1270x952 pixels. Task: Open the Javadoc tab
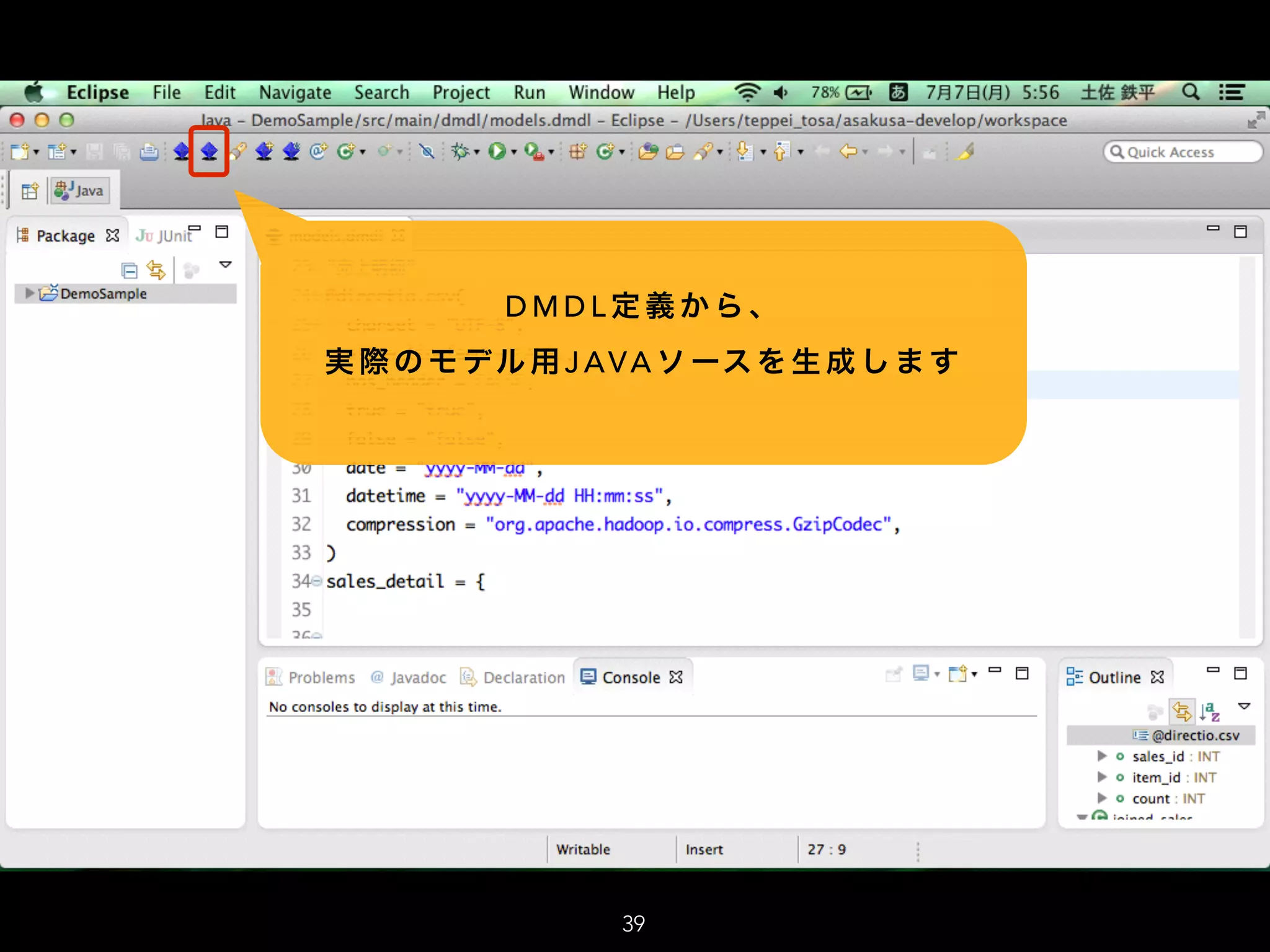[x=409, y=677]
